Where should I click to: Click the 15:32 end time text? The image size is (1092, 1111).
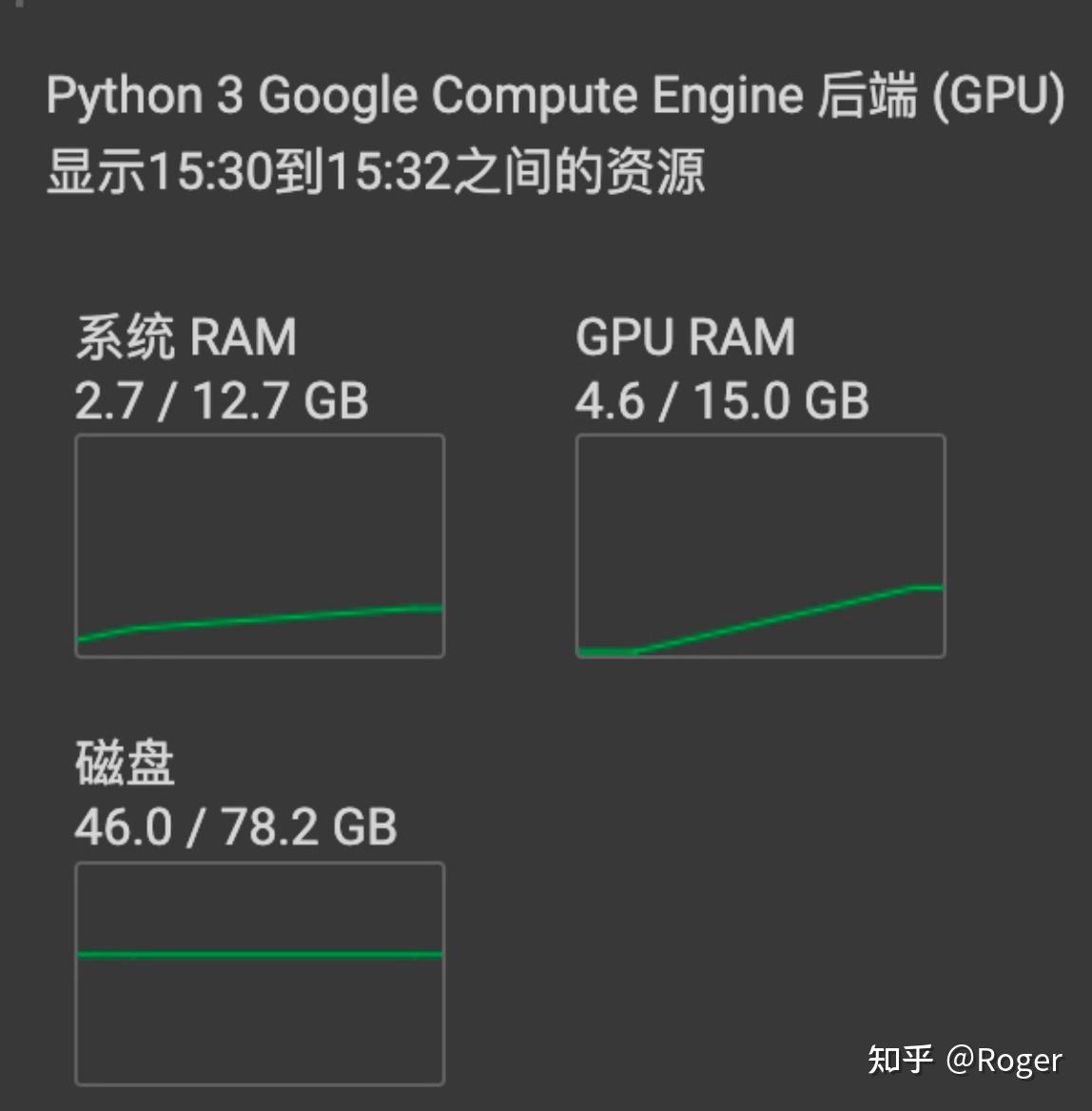point(388,172)
